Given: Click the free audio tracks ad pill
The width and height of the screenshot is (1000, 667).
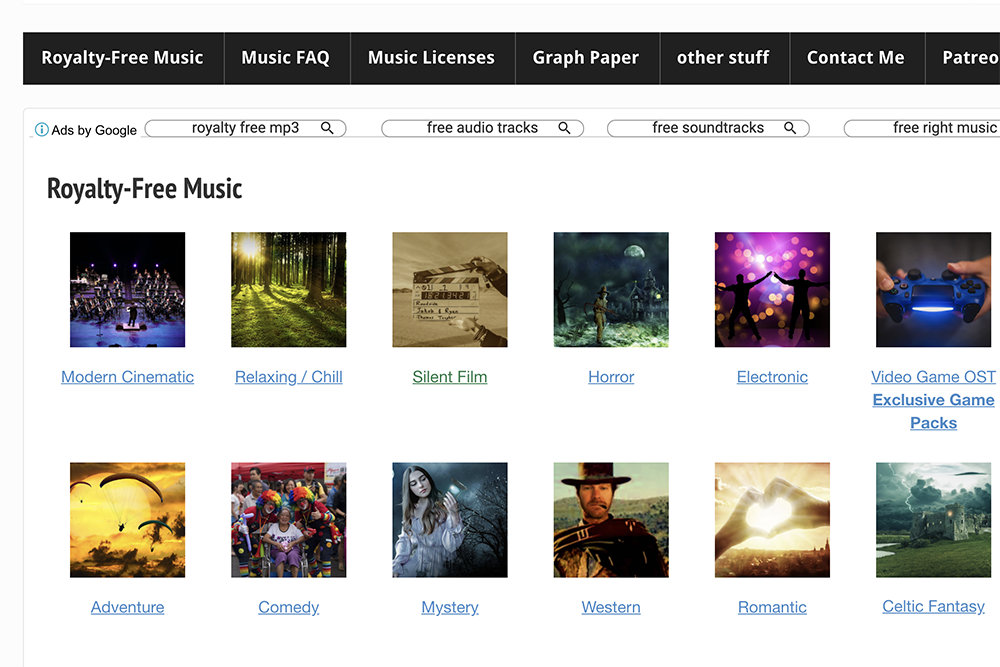Looking at the screenshot, I should (483, 128).
